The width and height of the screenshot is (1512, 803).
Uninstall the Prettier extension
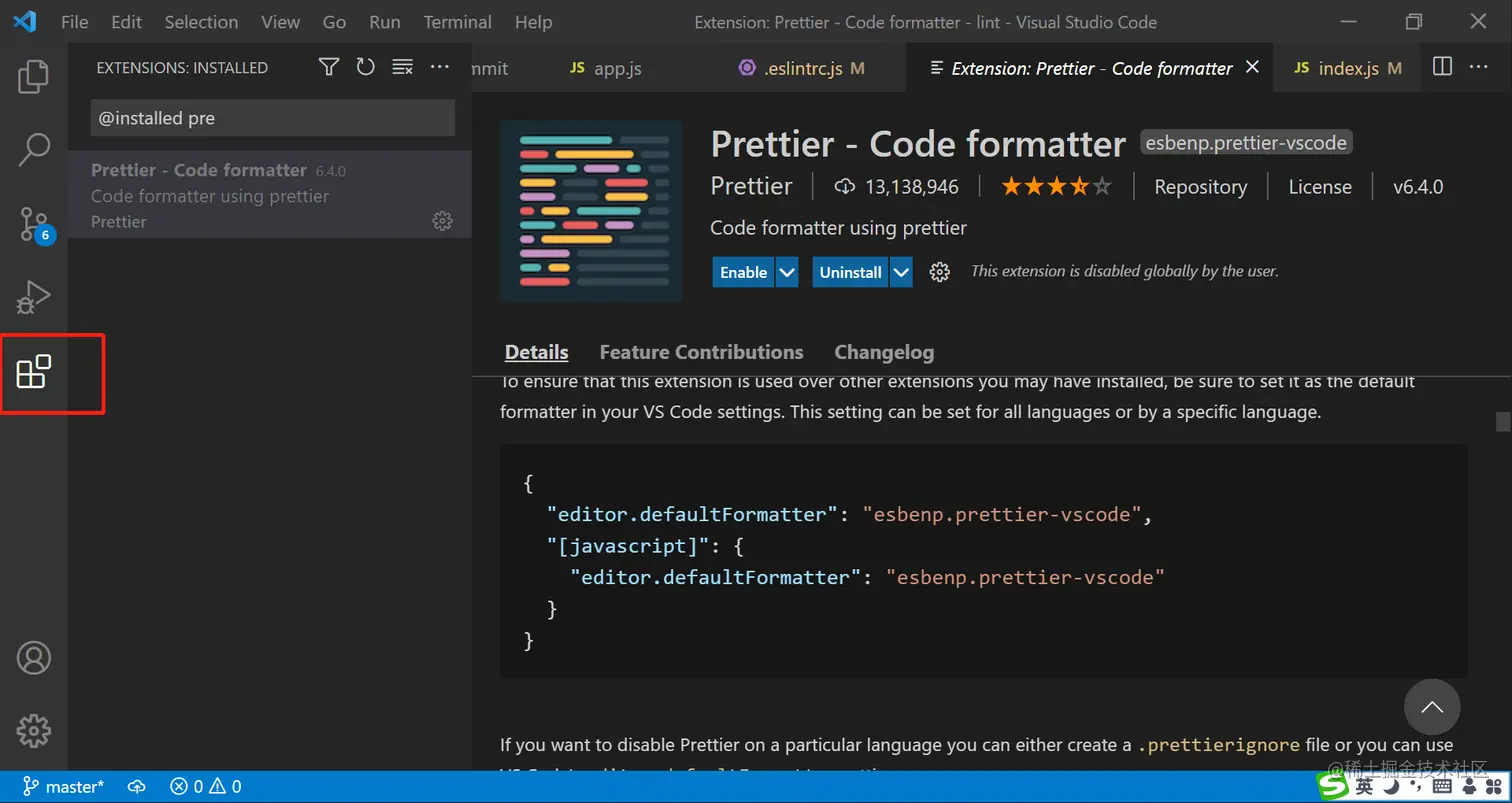(849, 271)
